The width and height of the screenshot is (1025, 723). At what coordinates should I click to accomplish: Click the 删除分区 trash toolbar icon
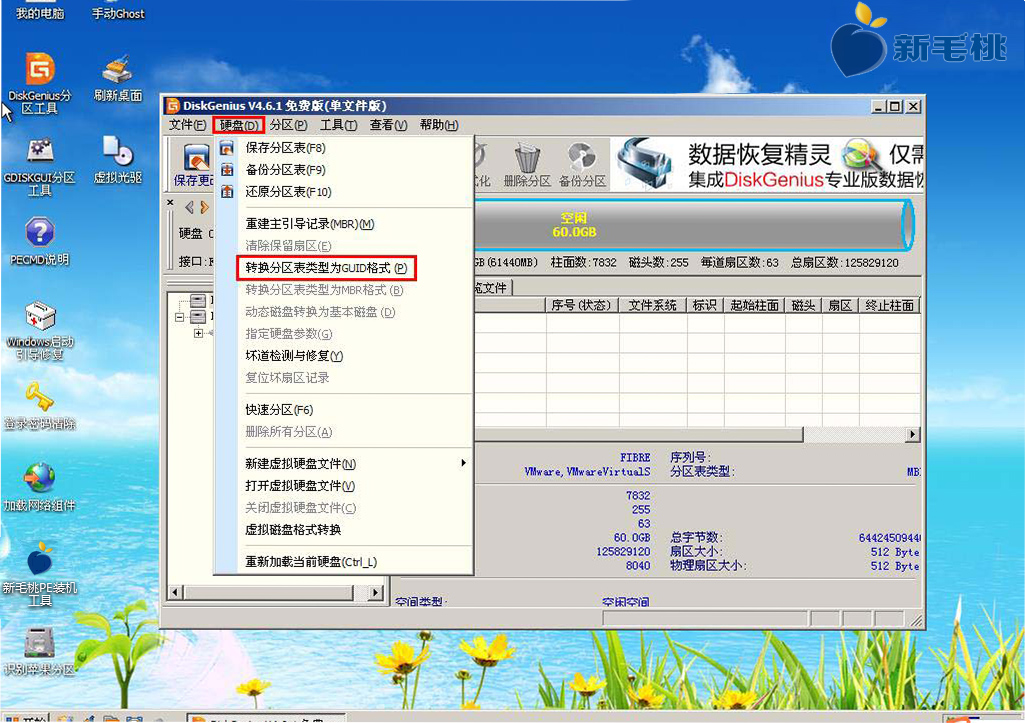pyautogui.click(x=527, y=165)
